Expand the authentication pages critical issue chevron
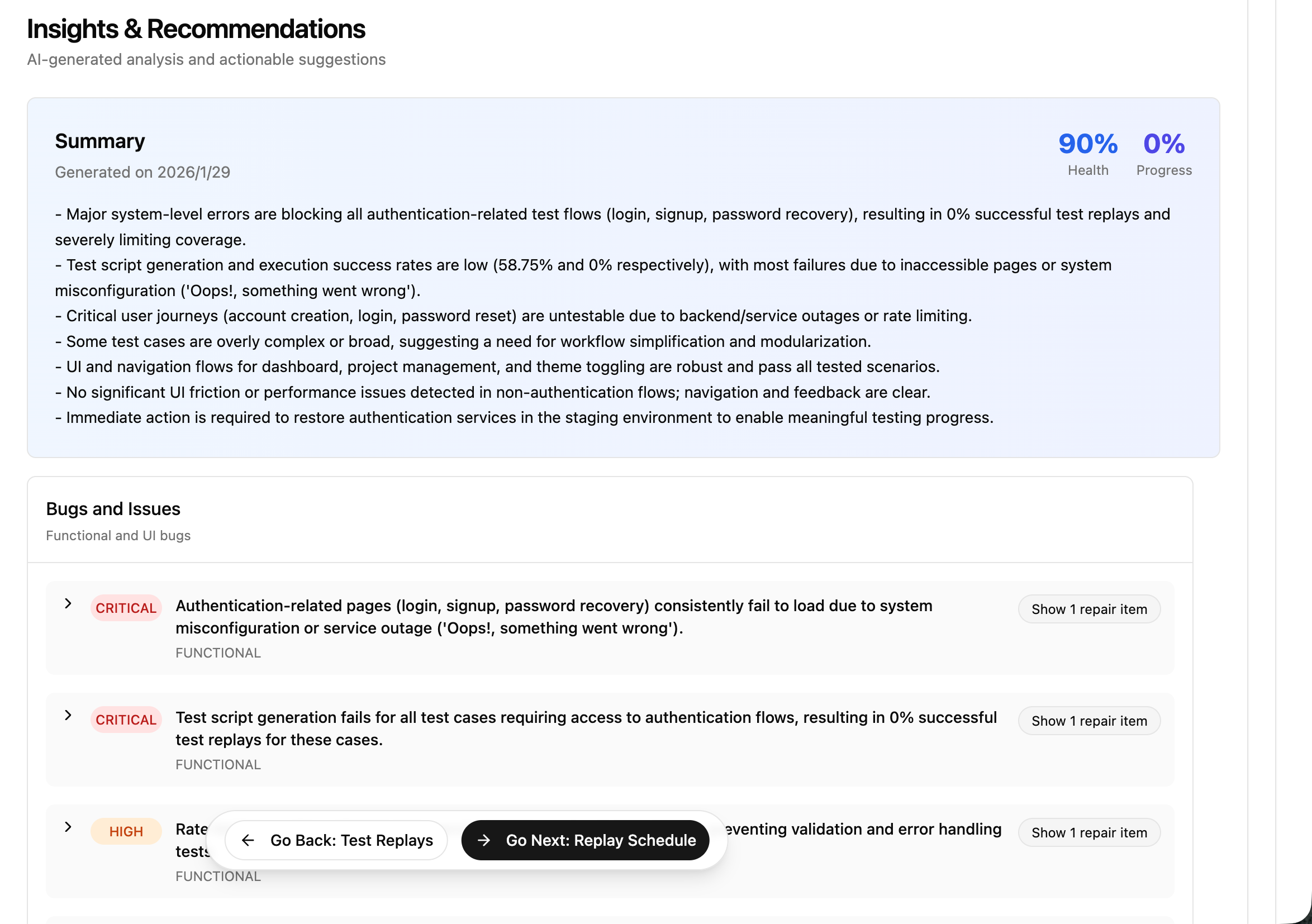 click(68, 603)
